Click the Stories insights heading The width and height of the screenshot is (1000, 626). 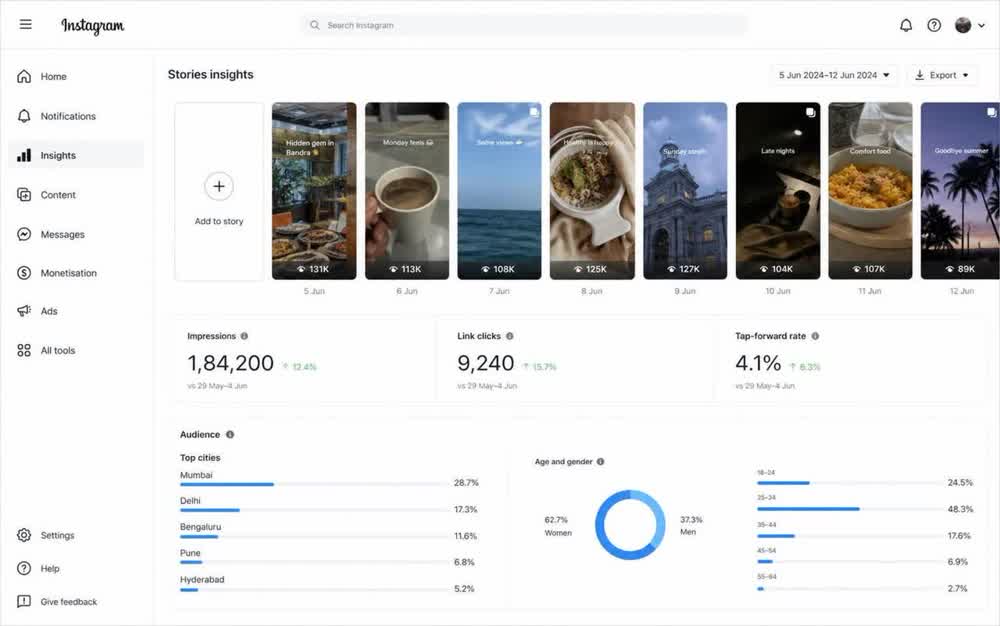(210, 75)
